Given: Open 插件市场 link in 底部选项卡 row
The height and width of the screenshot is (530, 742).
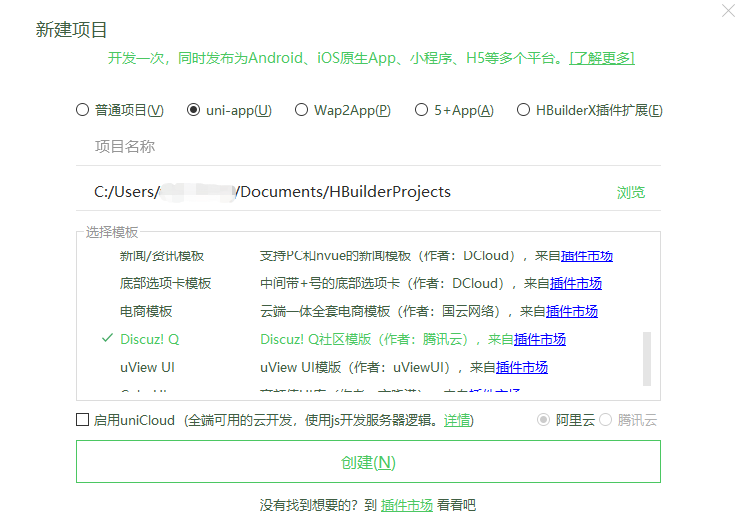Looking at the screenshot, I should (x=576, y=283).
